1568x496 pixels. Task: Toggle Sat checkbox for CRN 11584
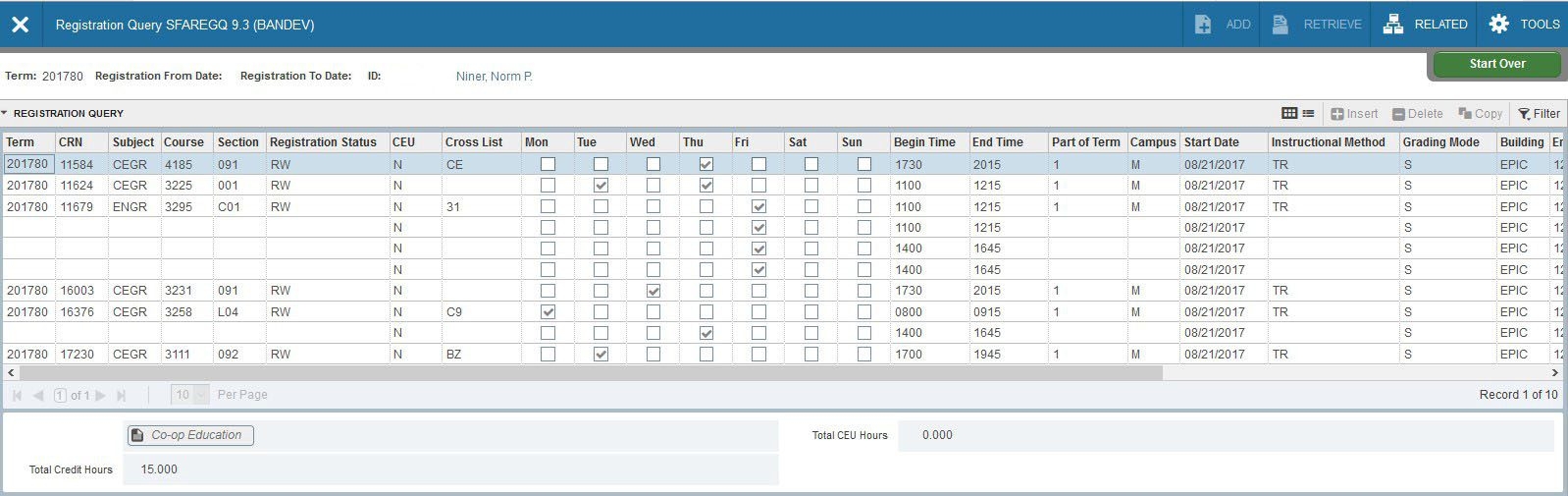point(811,165)
